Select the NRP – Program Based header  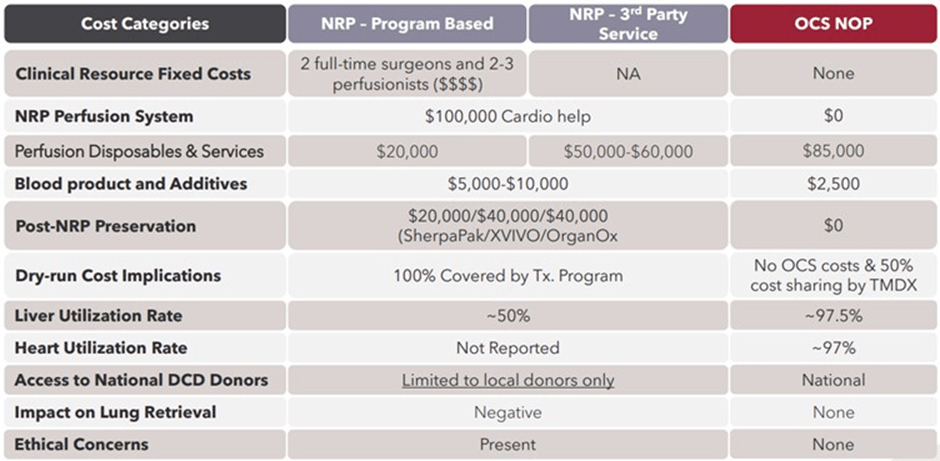(406, 24)
